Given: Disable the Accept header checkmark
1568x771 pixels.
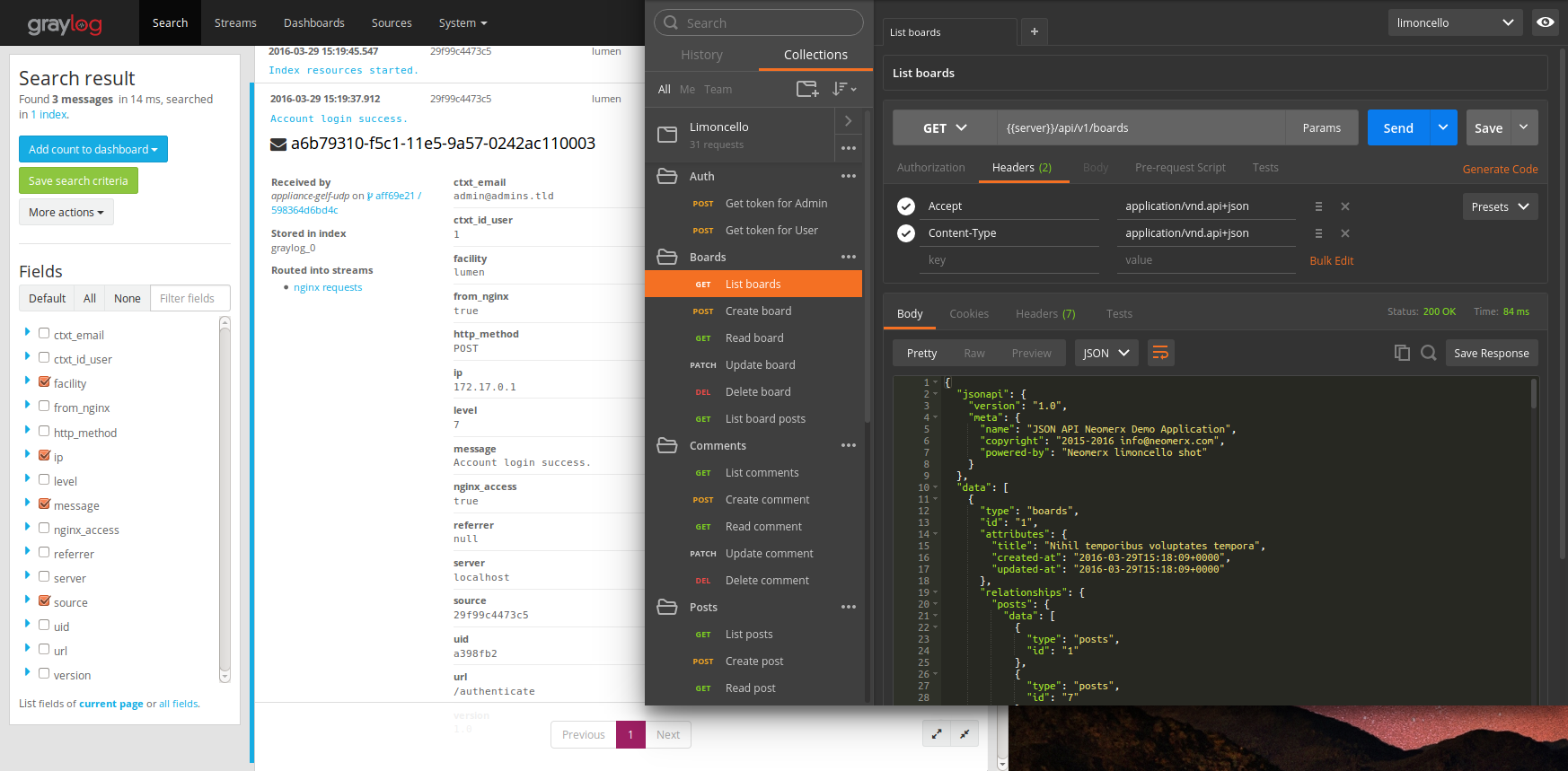Looking at the screenshot, I should coord(906,206).
